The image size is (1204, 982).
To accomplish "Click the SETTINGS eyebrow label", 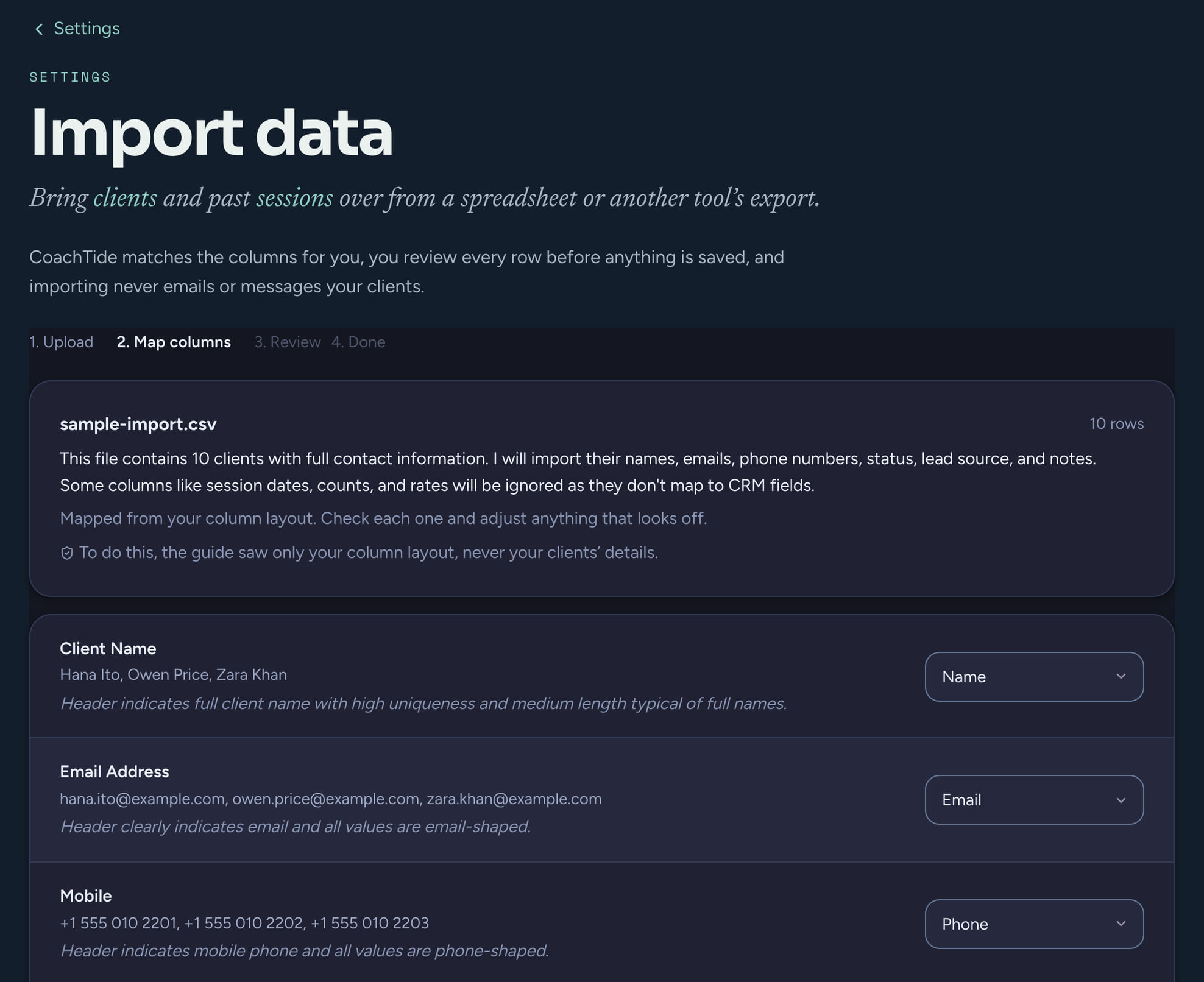I will 70,77.
